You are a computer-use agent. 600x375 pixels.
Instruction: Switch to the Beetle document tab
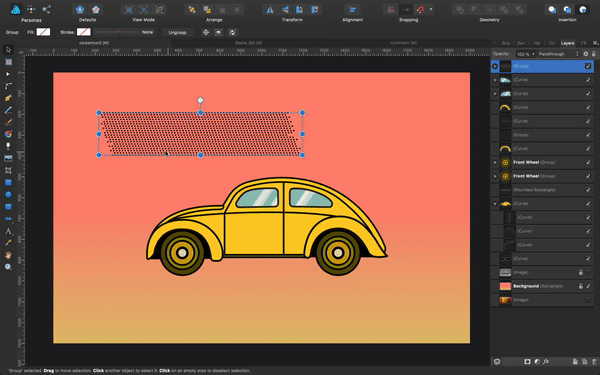click(248, 43)
